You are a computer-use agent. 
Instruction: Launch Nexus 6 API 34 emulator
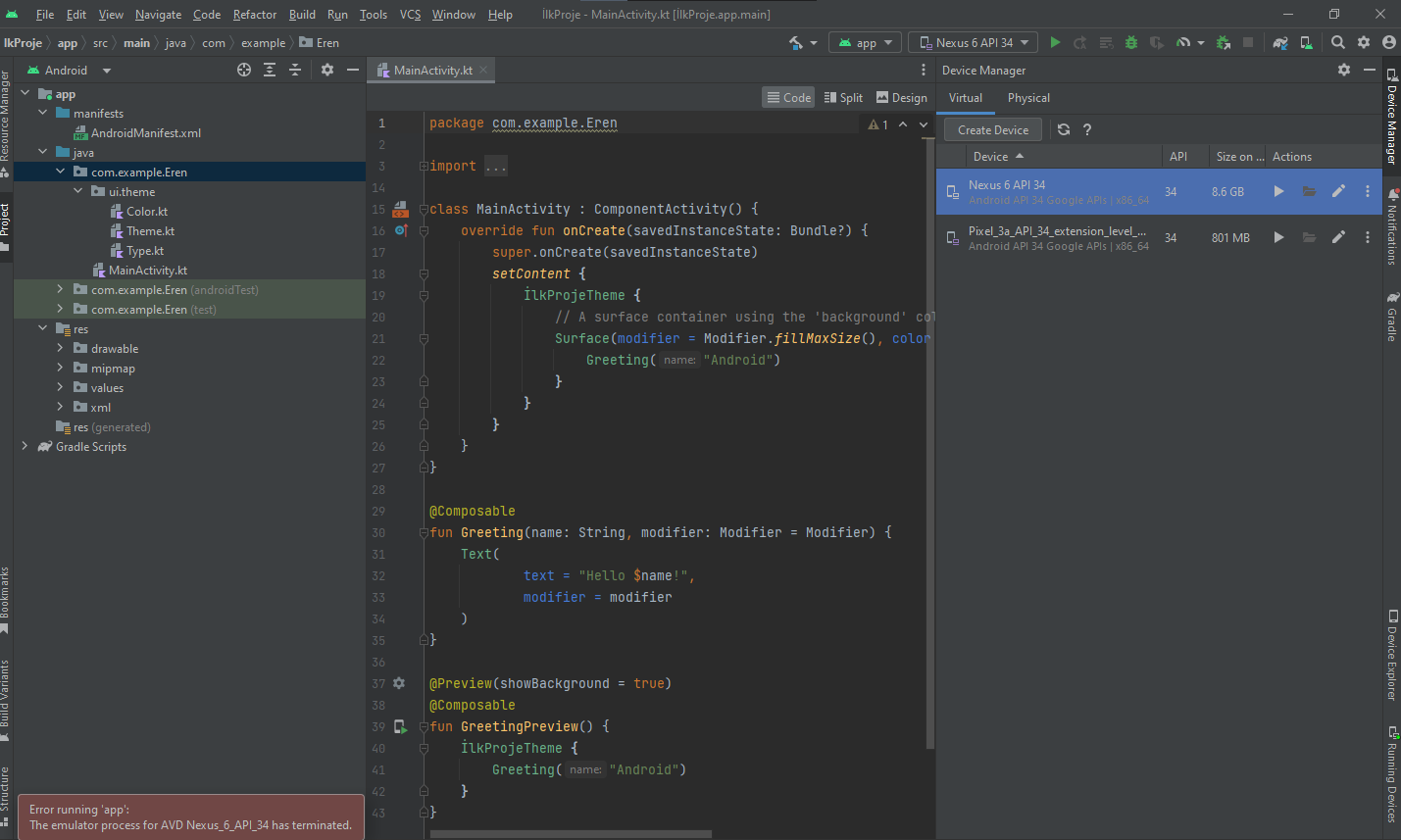point(1278,191)
